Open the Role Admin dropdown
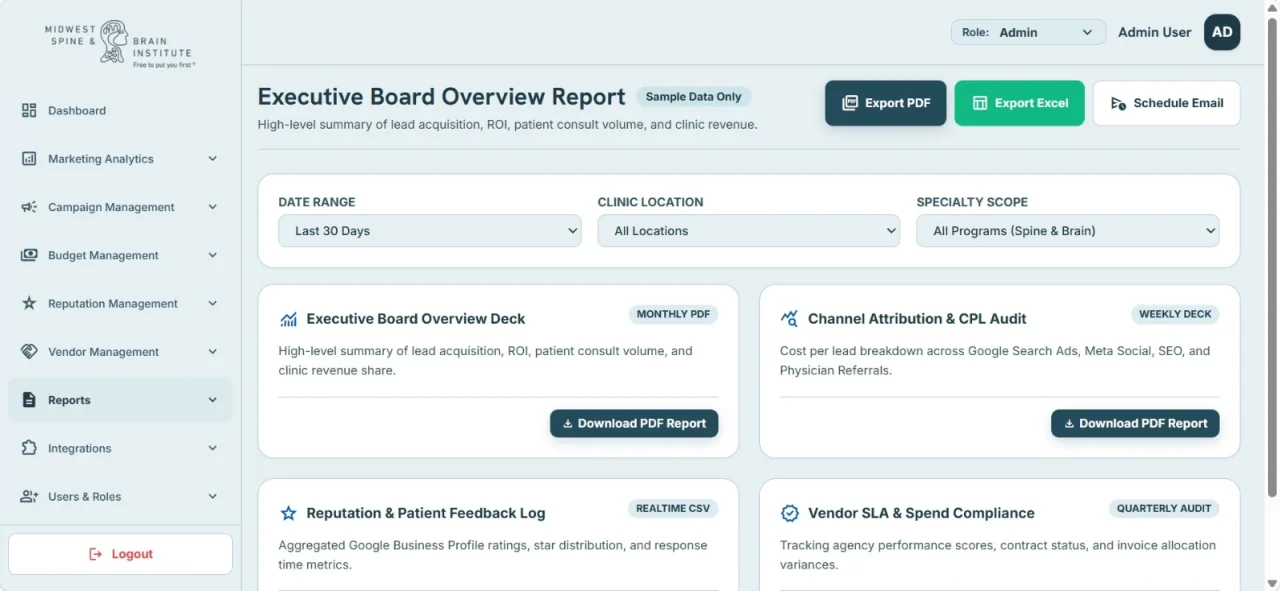The image size is (1280, 591). pos(1028,32)
